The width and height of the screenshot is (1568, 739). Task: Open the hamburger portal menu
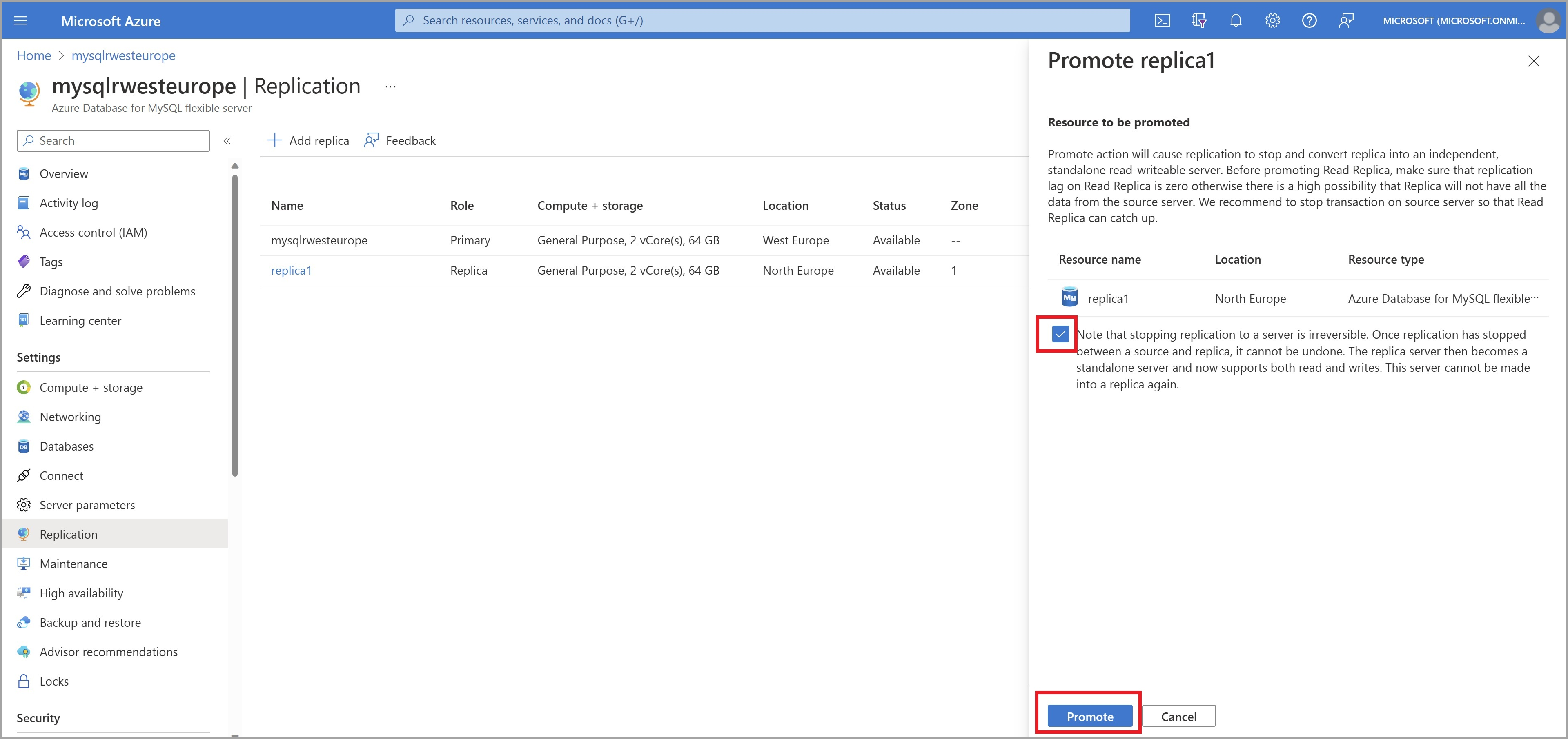pos(21,21)
